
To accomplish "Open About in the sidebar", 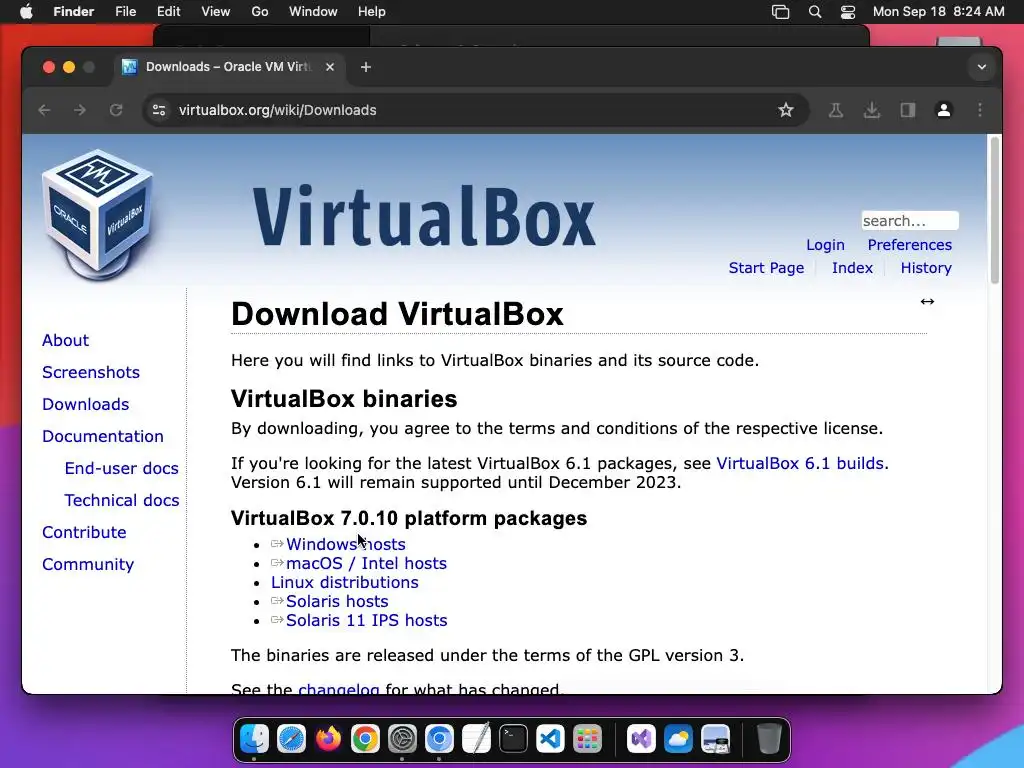I will [x=65, y=340].
